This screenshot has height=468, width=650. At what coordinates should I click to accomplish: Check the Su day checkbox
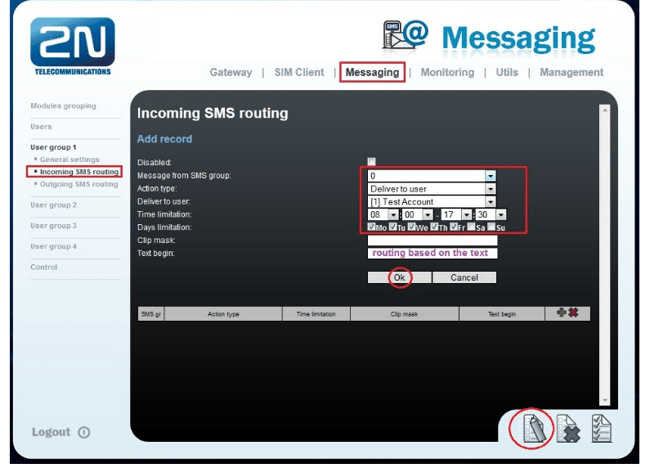[x=491, y=227]
